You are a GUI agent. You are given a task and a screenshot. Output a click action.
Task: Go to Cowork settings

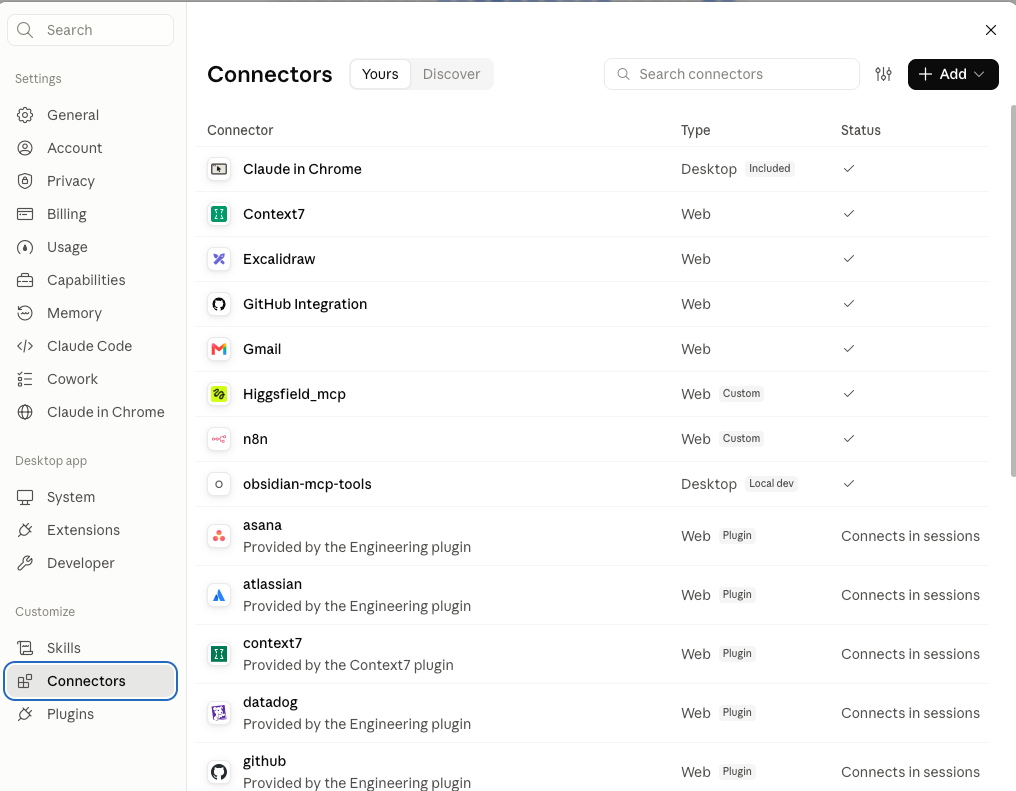pyautogui.click(x=90, y=380)
